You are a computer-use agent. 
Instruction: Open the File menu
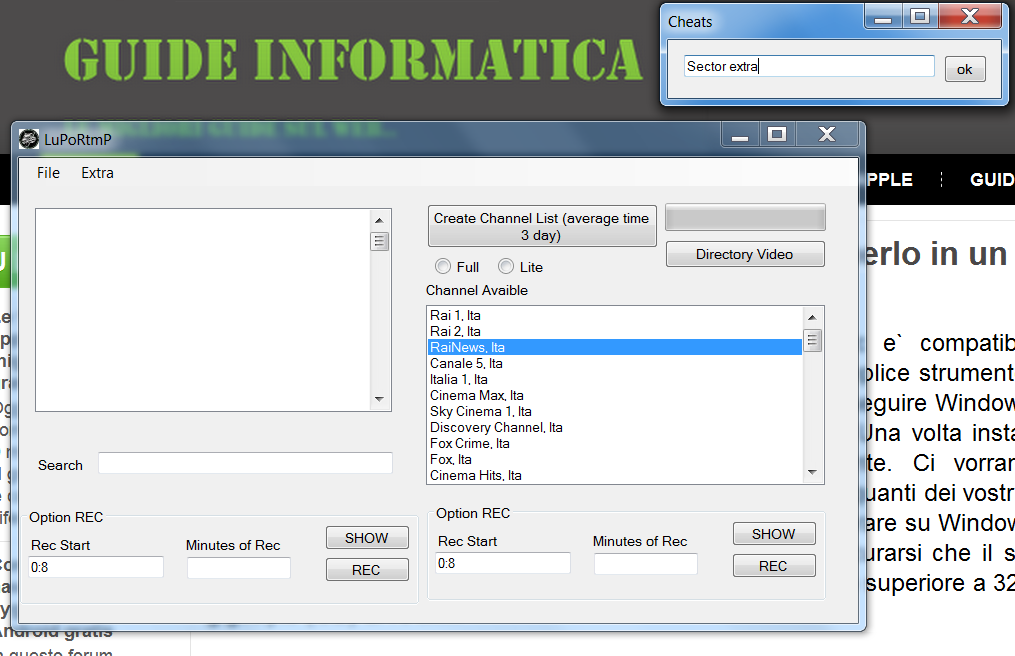coord(49,173)
